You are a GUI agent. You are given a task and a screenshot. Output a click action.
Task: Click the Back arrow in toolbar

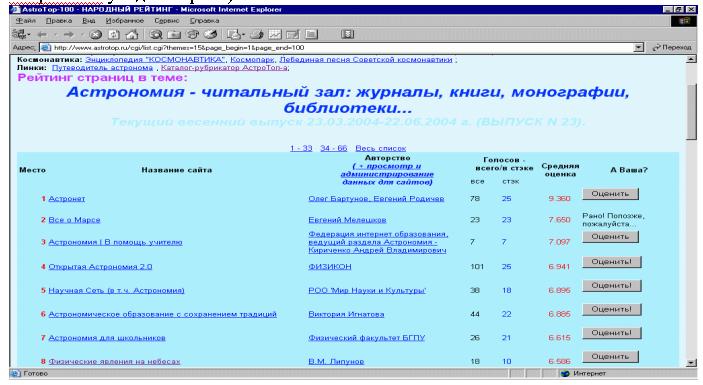click(x=42, y=35)
